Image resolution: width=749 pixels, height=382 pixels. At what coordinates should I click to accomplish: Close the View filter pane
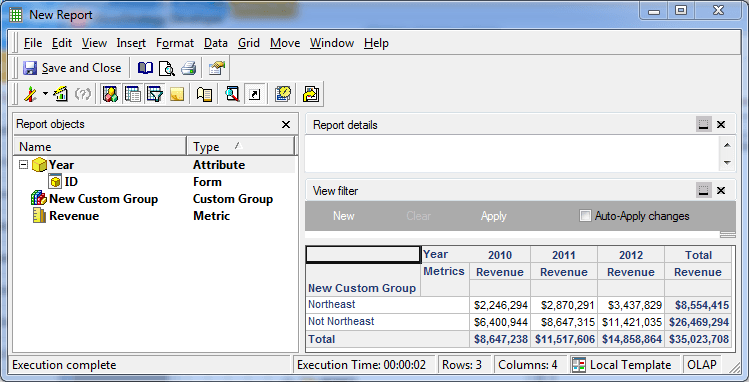tap(721, 191)
